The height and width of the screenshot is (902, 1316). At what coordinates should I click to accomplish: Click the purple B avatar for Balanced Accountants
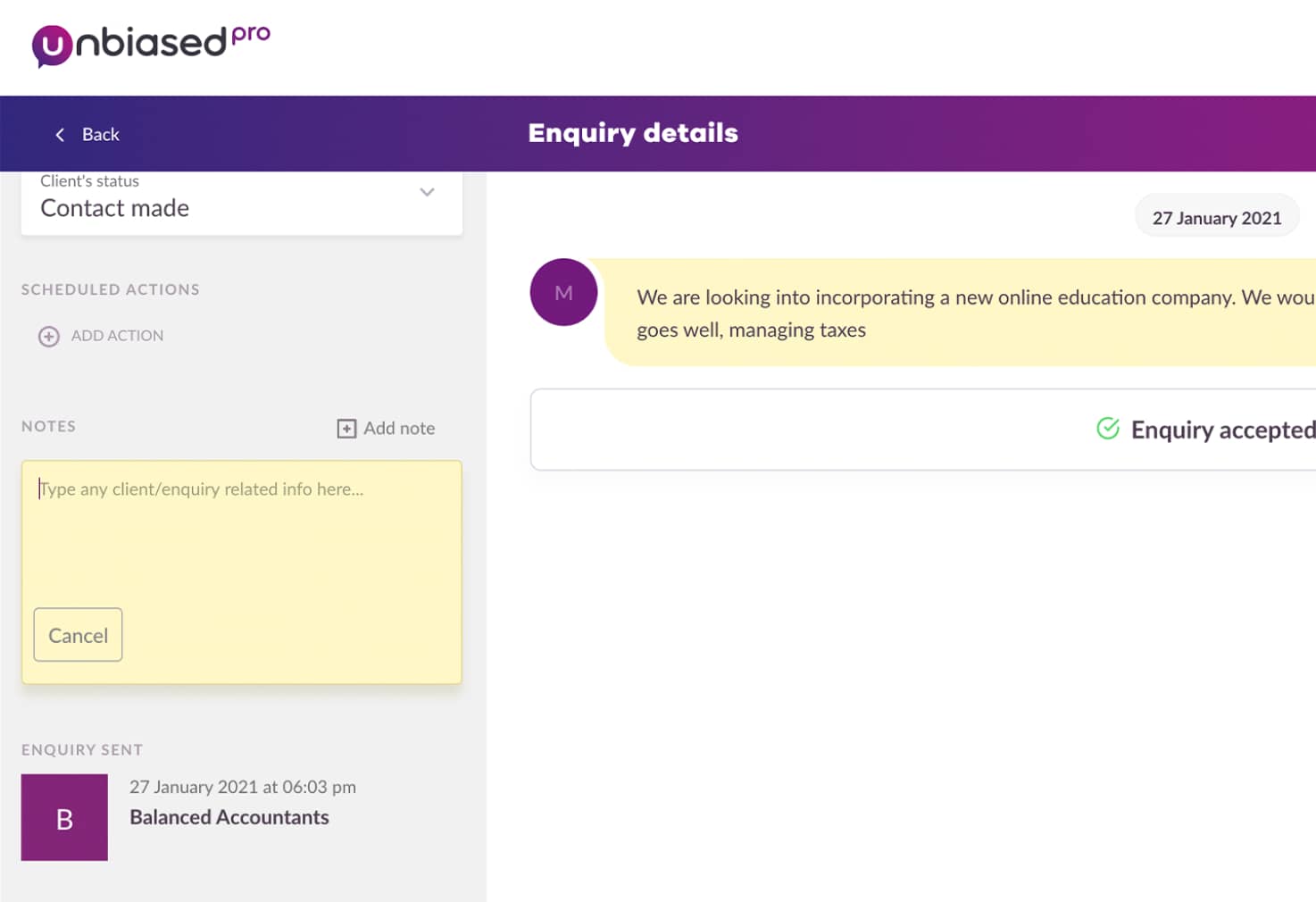click(64, 818)
